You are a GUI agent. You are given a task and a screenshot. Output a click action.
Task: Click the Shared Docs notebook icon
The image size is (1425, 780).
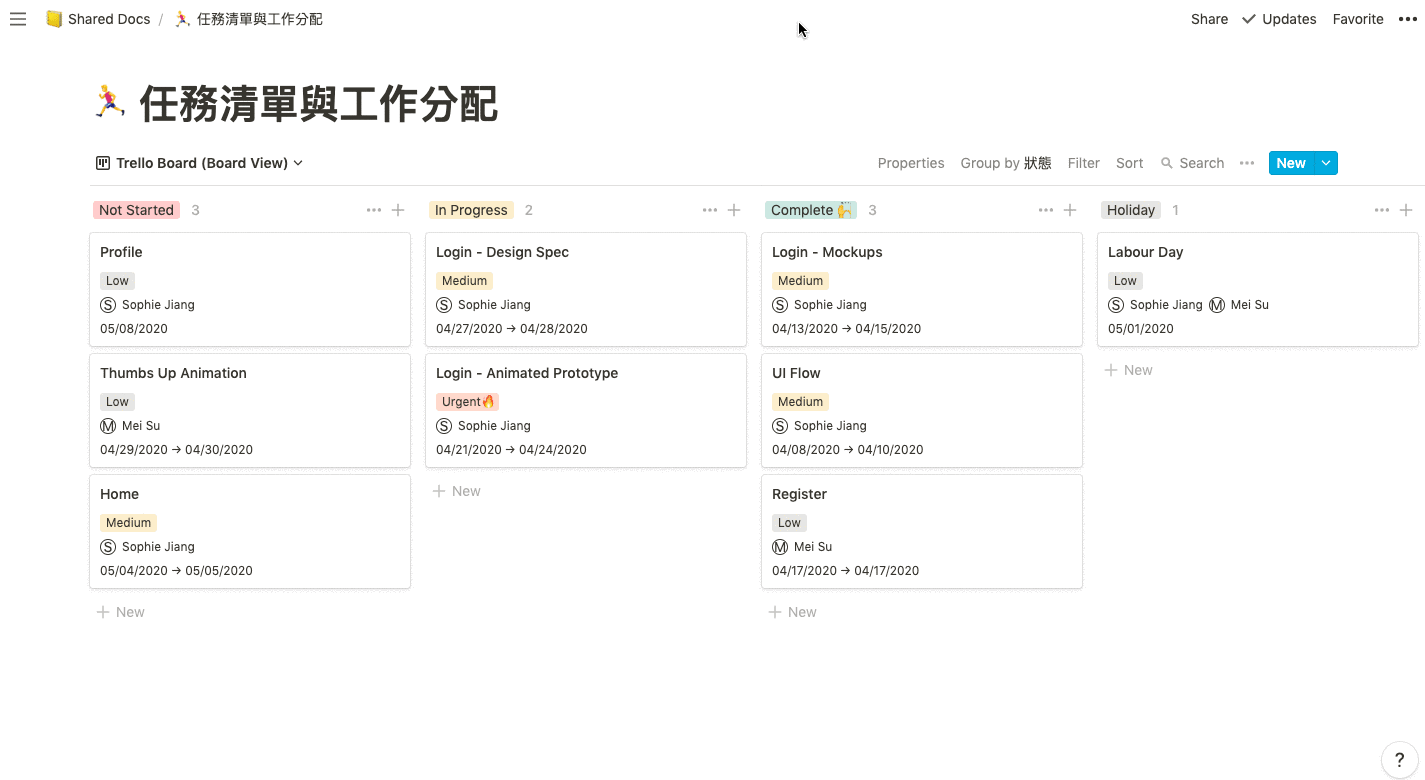pos(54,19)
